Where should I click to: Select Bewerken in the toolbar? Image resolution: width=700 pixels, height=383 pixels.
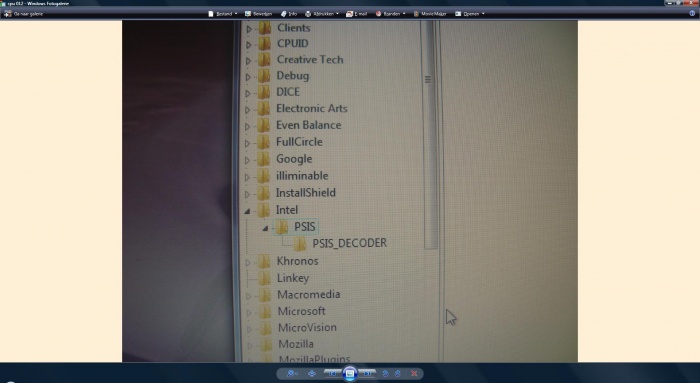tap(258, 14)
